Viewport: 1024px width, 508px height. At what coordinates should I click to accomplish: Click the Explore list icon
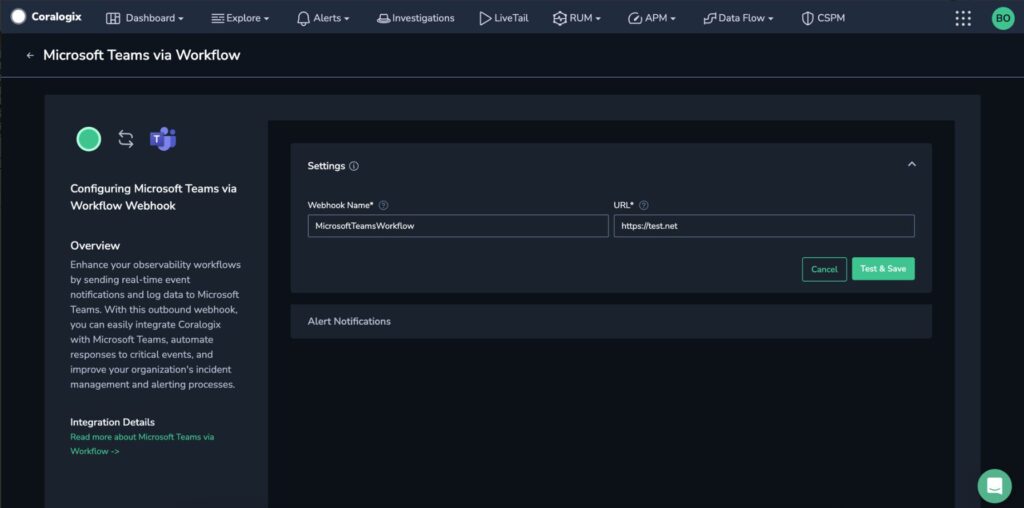218,18
